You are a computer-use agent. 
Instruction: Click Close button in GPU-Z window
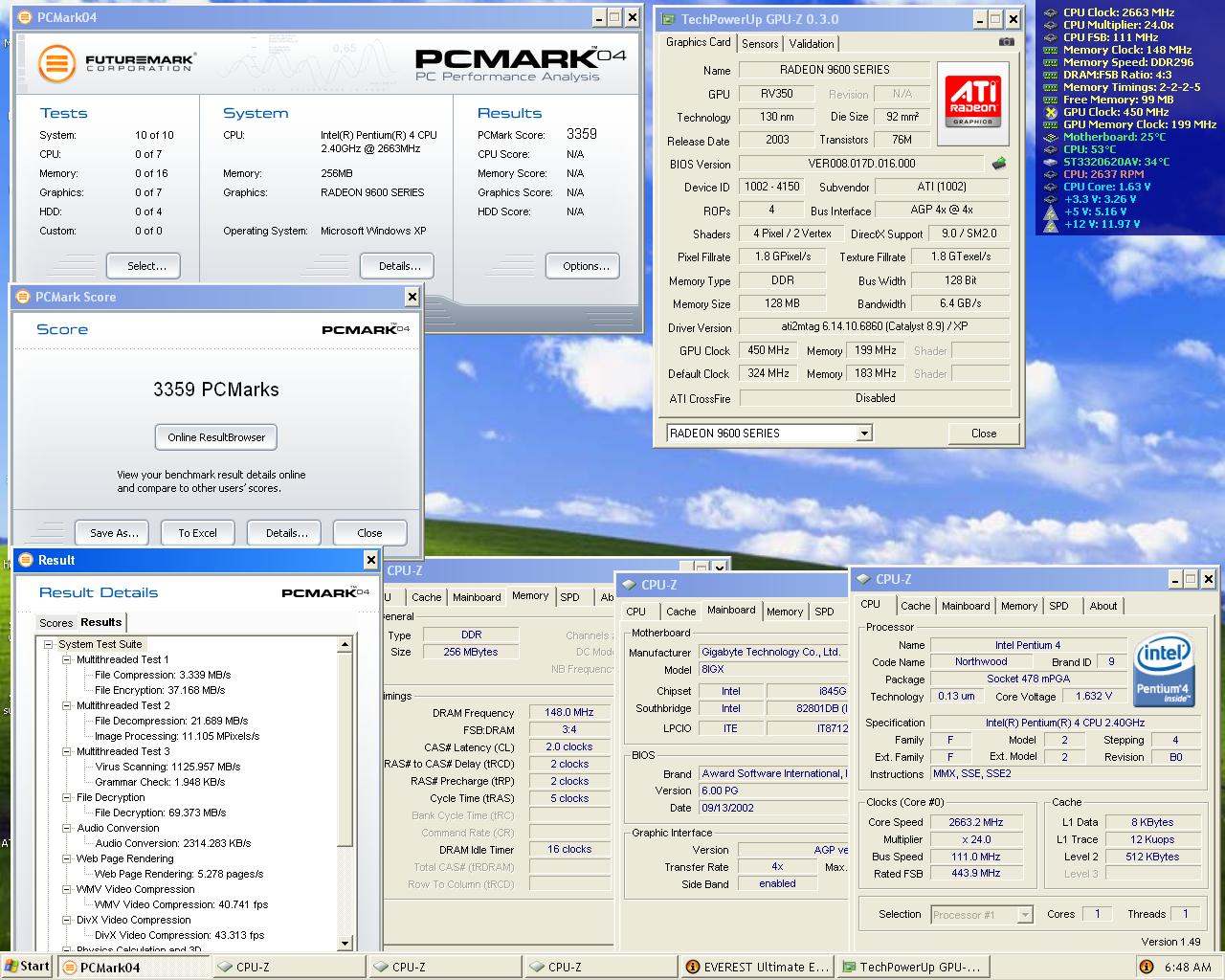[984, 434]
